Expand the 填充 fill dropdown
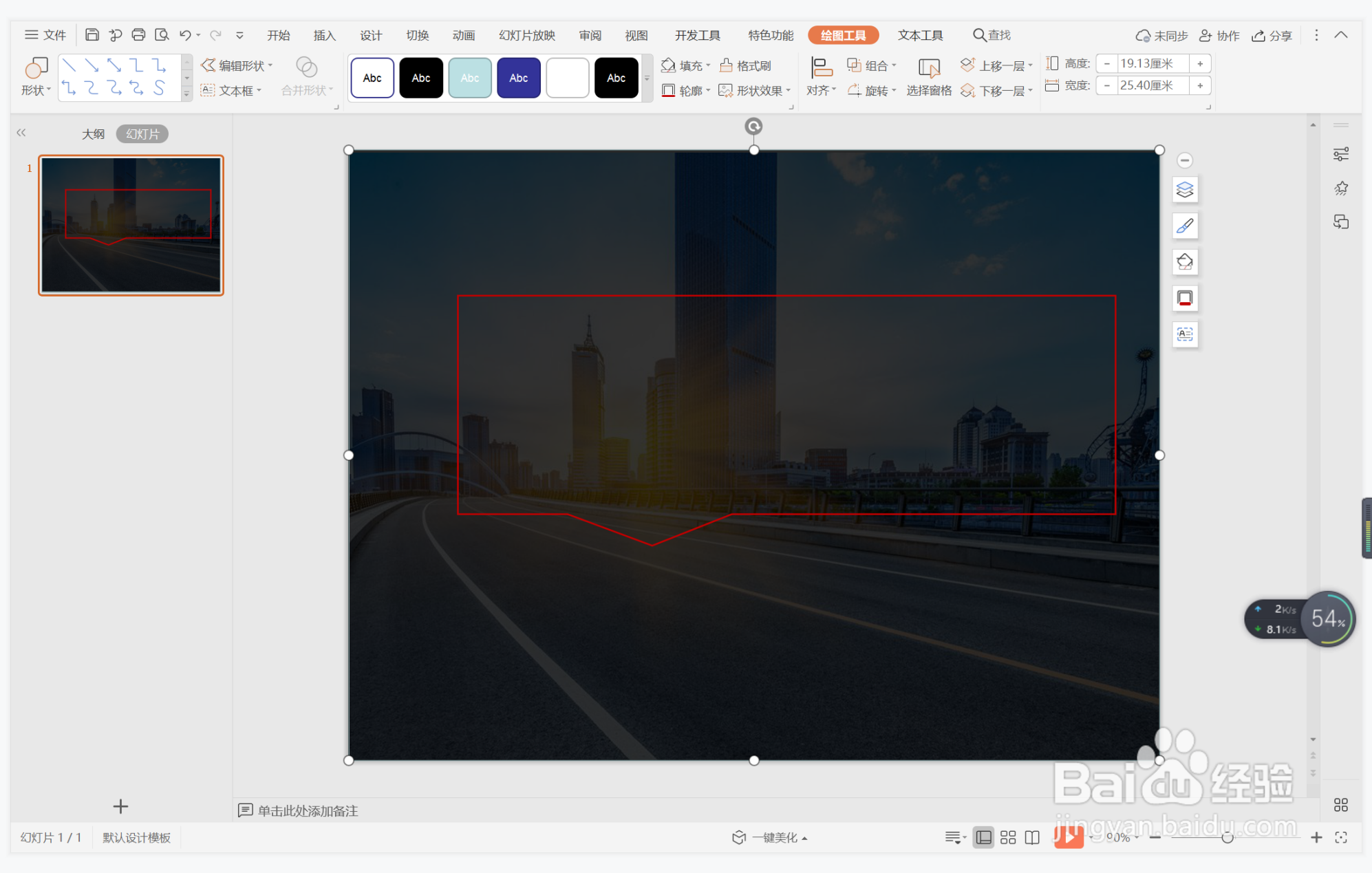 708,66
